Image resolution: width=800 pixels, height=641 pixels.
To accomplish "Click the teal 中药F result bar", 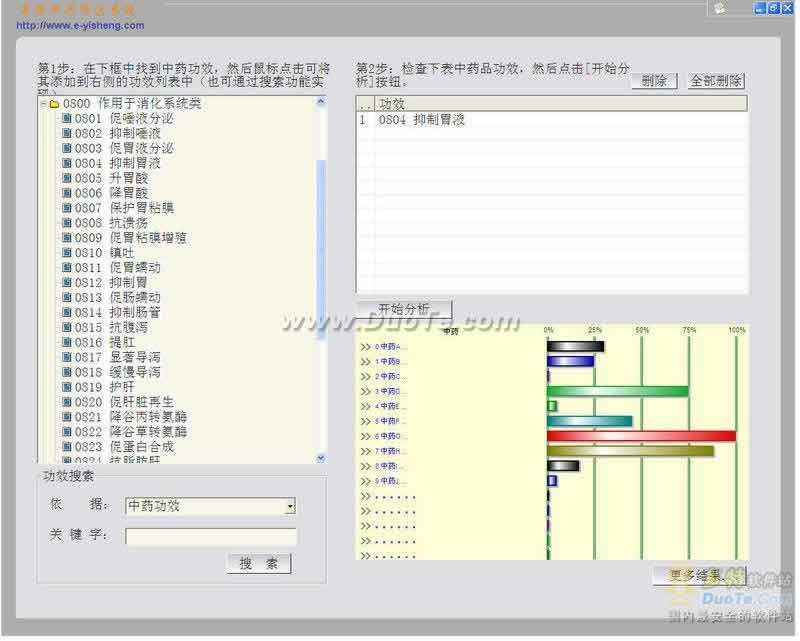I will click(589, 422).
